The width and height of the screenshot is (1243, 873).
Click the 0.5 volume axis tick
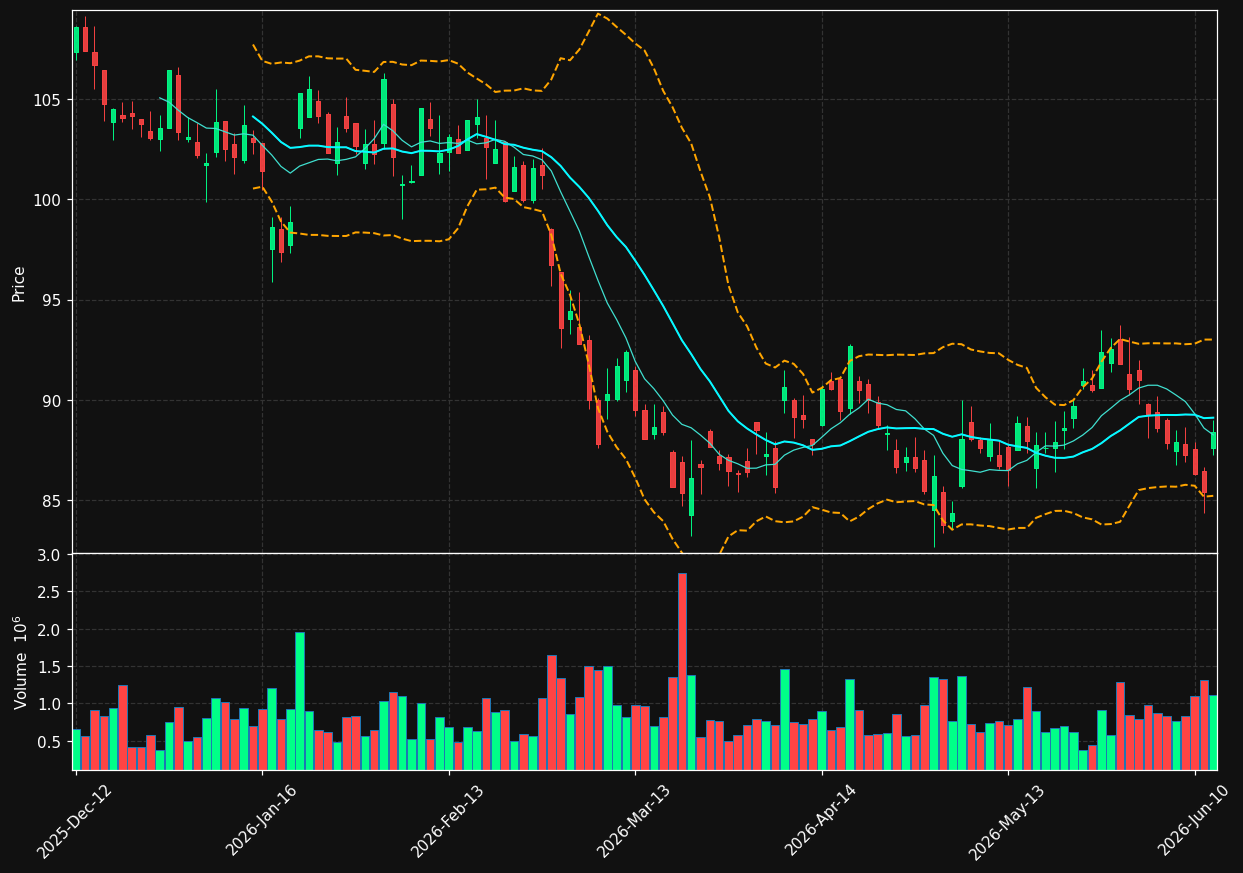49,742
